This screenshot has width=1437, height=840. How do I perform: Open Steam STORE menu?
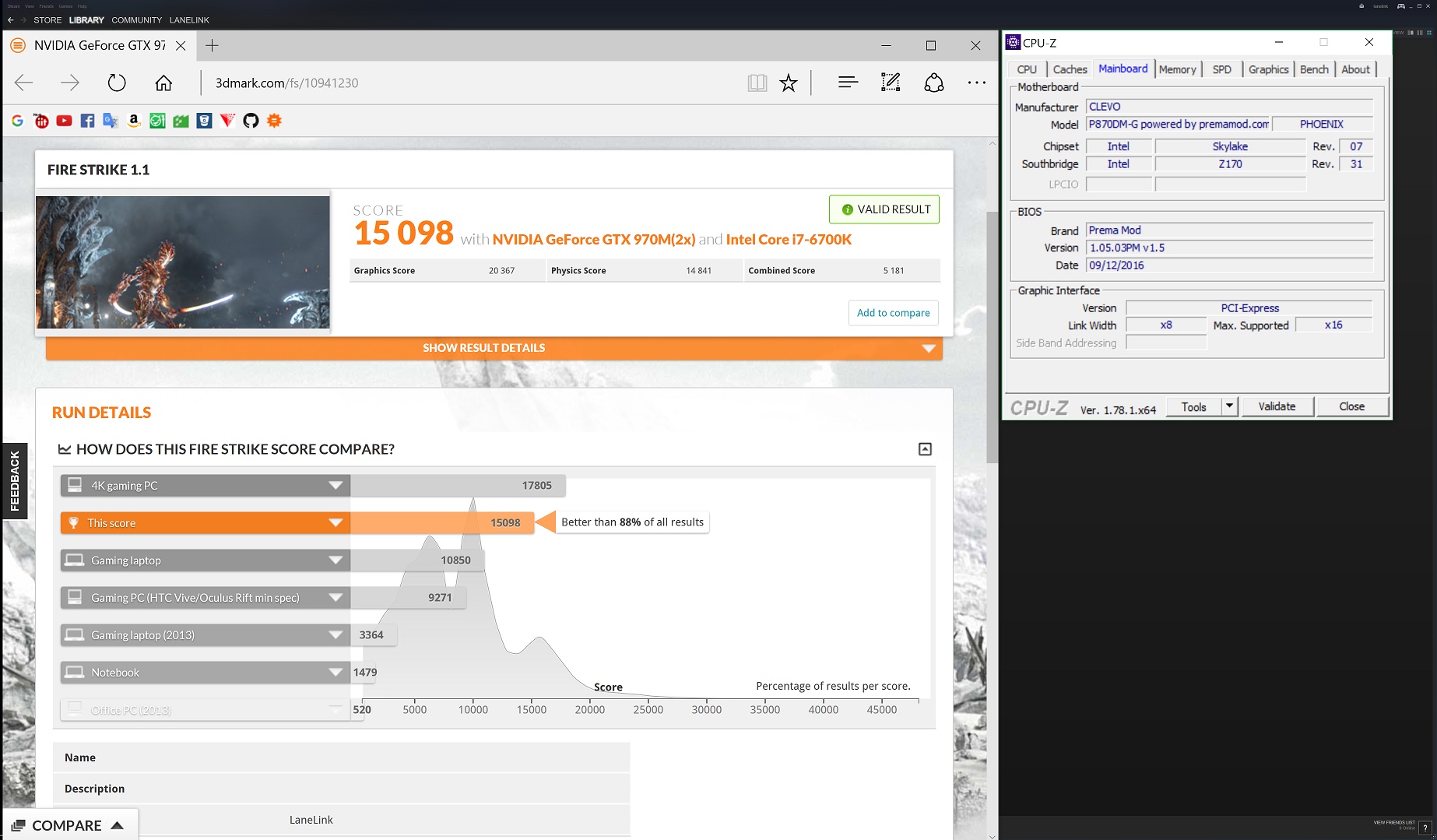tap(47, 20)
